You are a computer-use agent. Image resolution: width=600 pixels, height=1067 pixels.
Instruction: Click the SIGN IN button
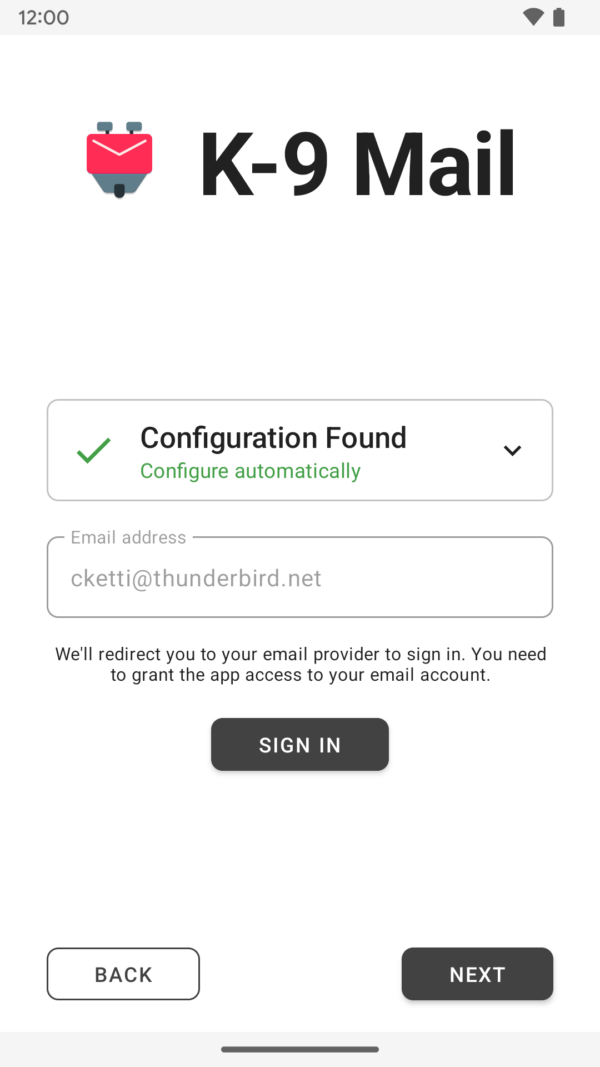point(300,744)
